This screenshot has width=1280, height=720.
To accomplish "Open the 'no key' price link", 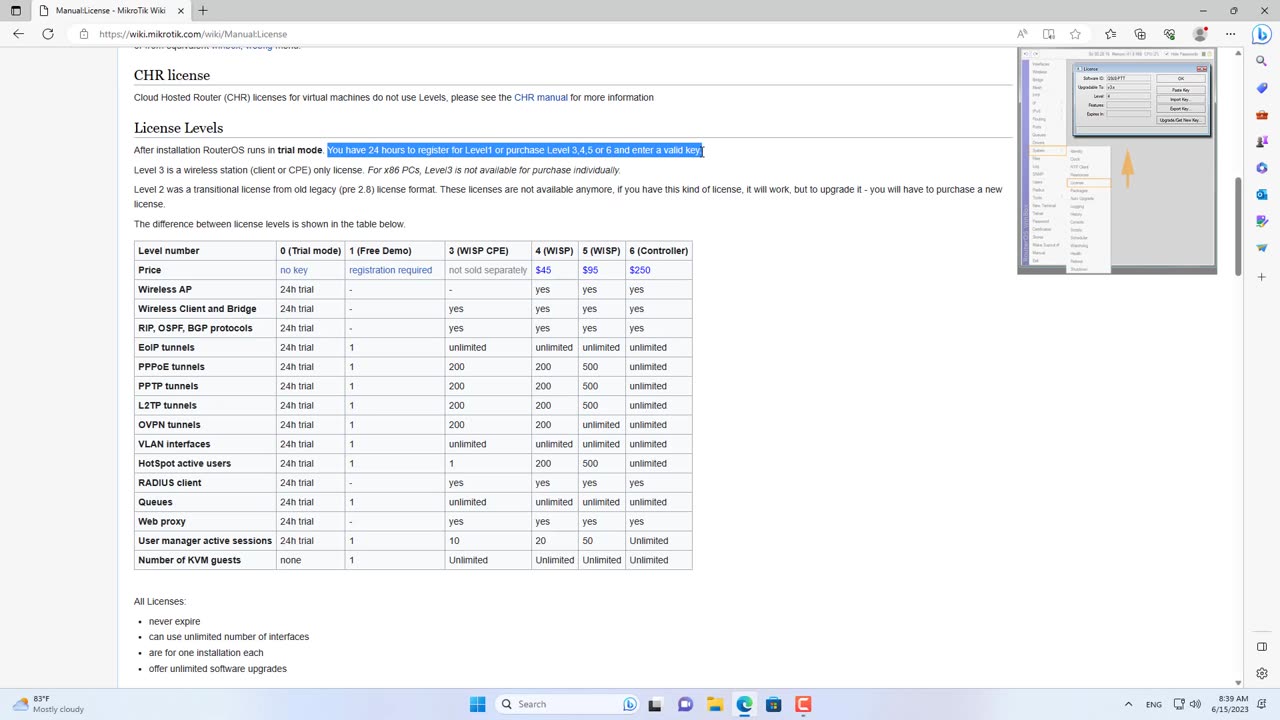I will point(294,270).
